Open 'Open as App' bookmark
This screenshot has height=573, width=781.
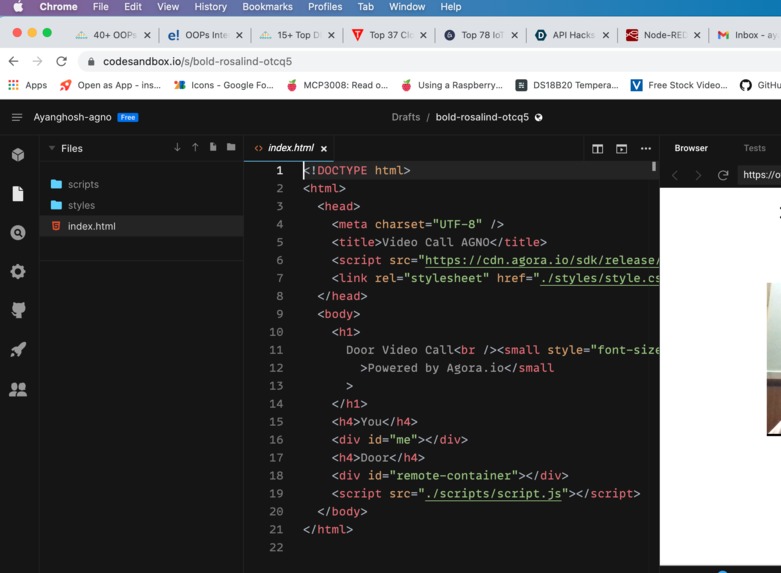[110, 85]
